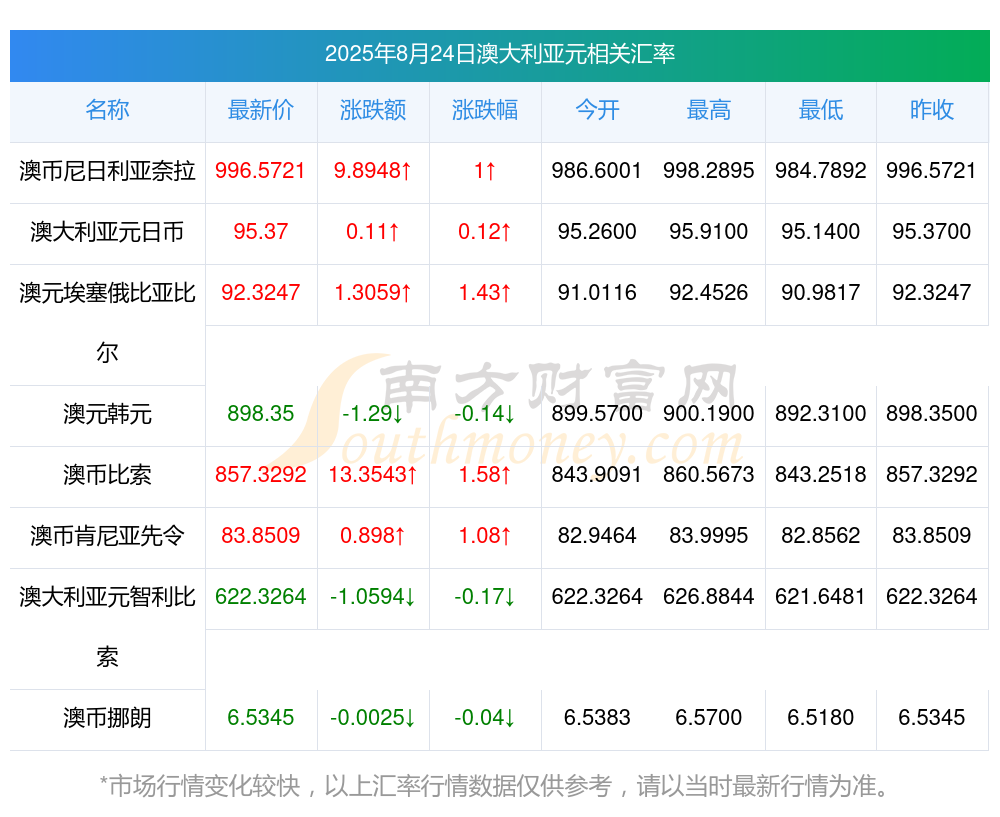Viewport: 1000px width, 817px height.
Task: Click opening value 986.6001
Action: click(x=596, y=171)
